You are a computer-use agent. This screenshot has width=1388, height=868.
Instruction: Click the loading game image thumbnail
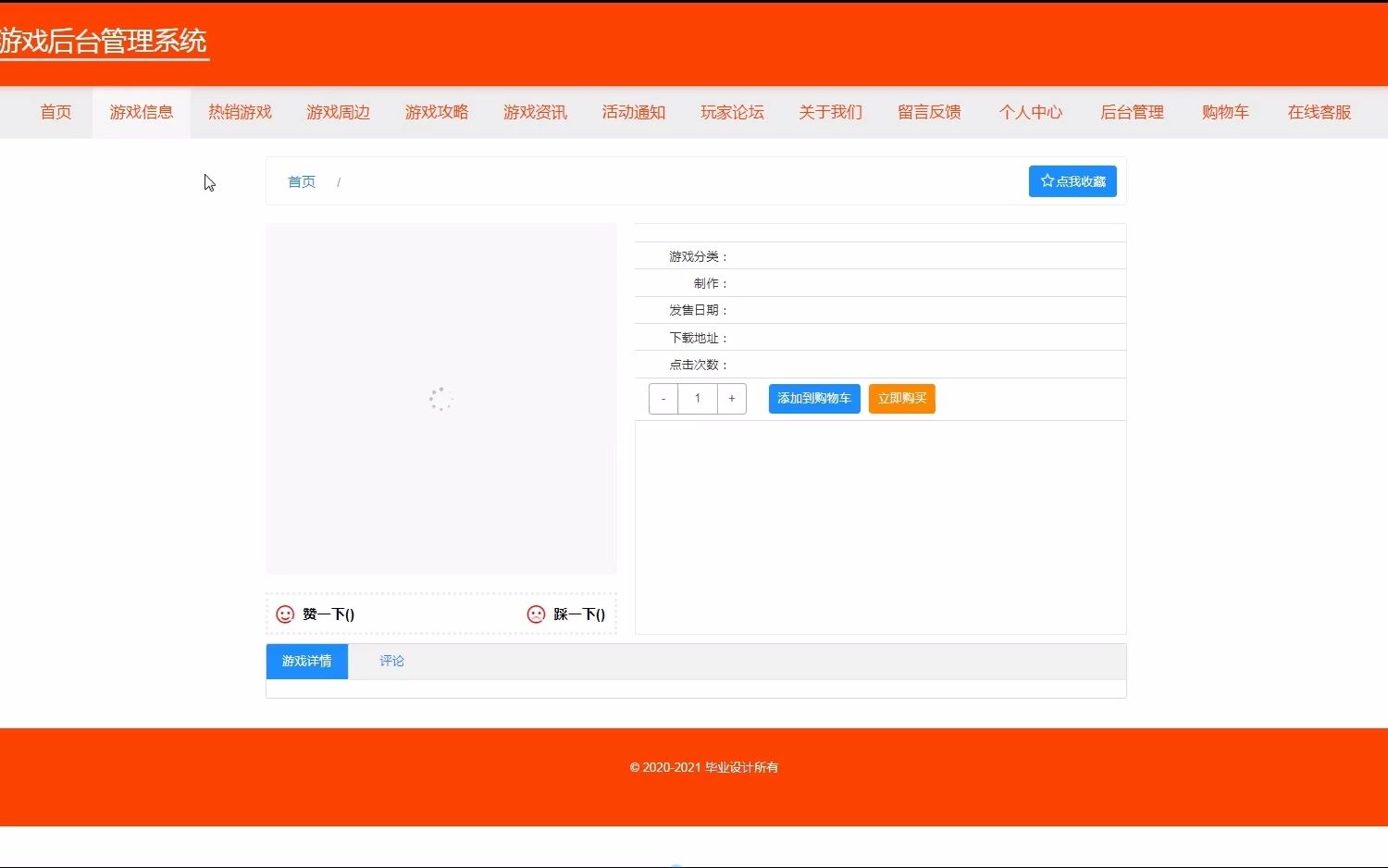point(441,399)
